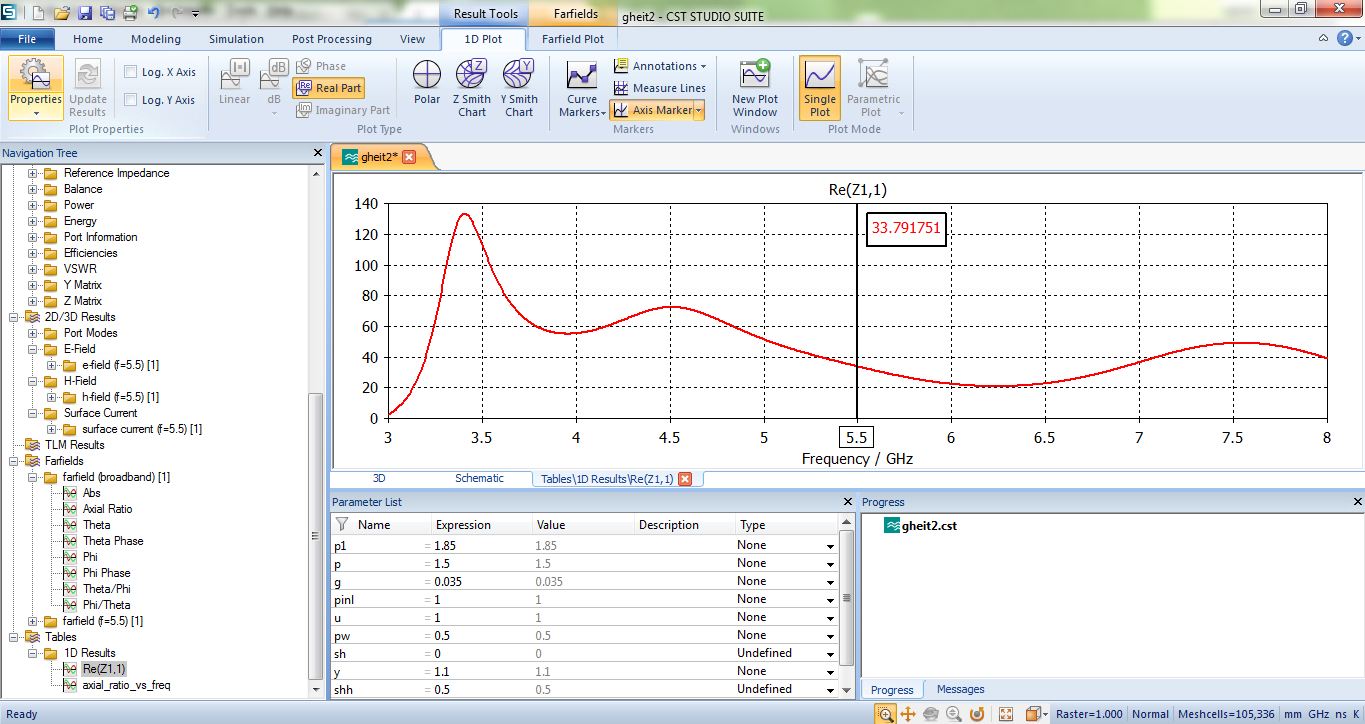Switch to the Simulation ribbon tab
The image size is (1365, 724).
[x=236, y=39]
